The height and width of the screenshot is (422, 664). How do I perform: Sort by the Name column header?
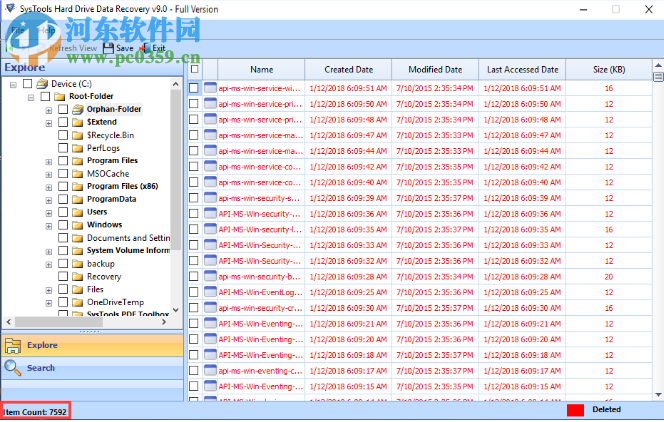coord(261,69)
